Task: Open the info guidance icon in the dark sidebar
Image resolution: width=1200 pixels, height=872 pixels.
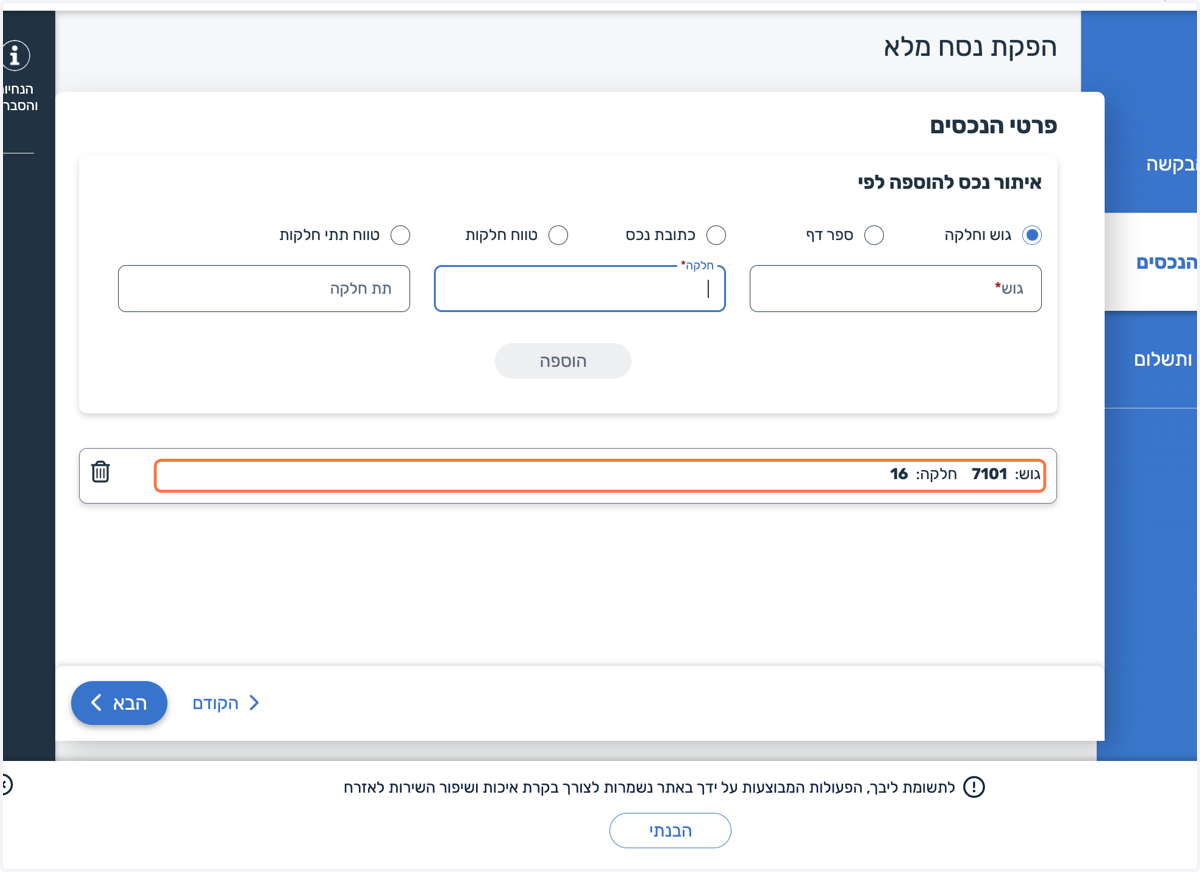Action: pos(16,57)
